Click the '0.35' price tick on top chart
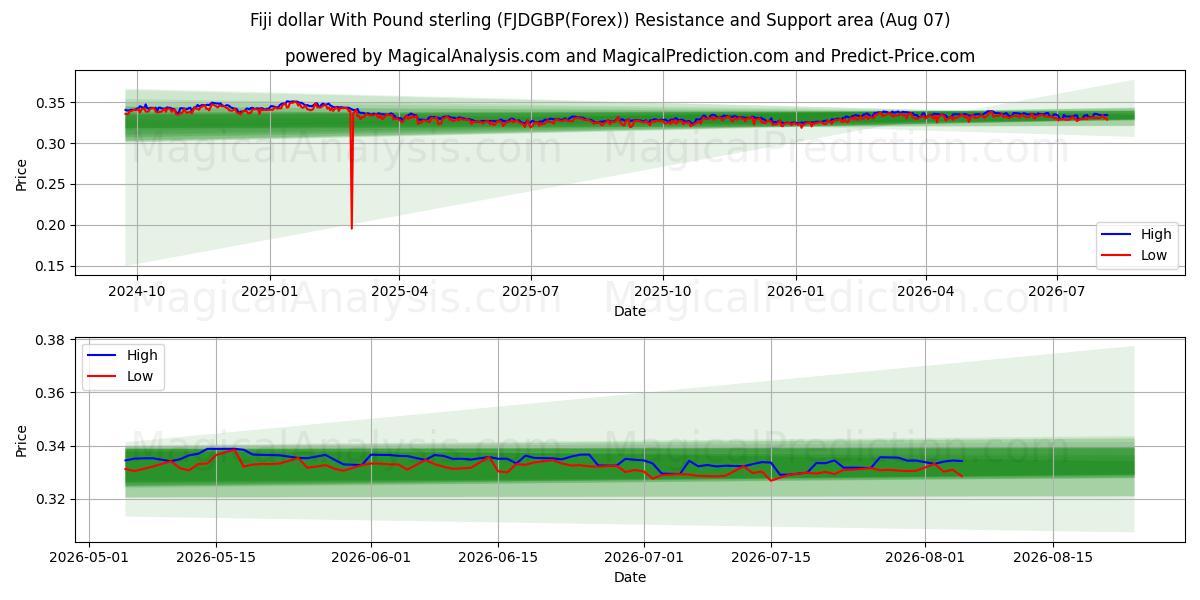The height and width of the screenshot is (600, 1200). (52, 103)
